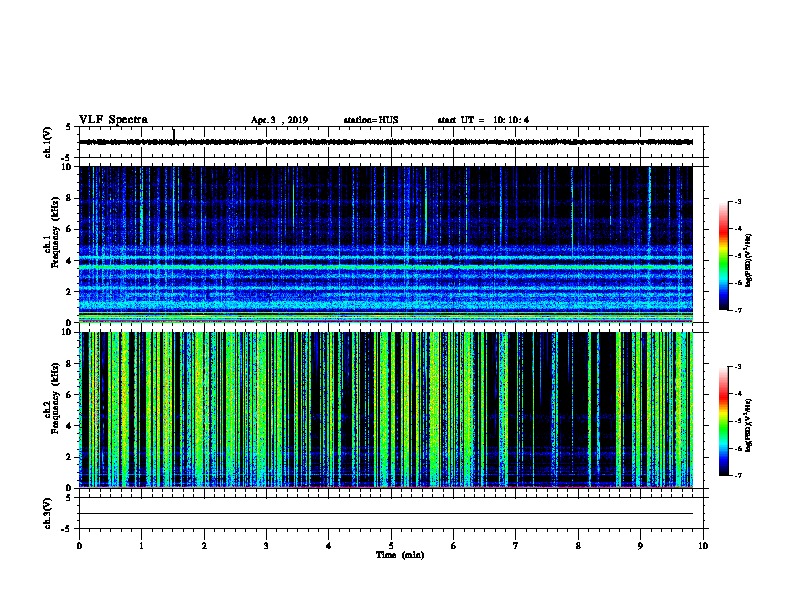This screenshot has width=792, height=612.
Task: Click the "station=HUS" header label
Action: click(x=371, y=120)
